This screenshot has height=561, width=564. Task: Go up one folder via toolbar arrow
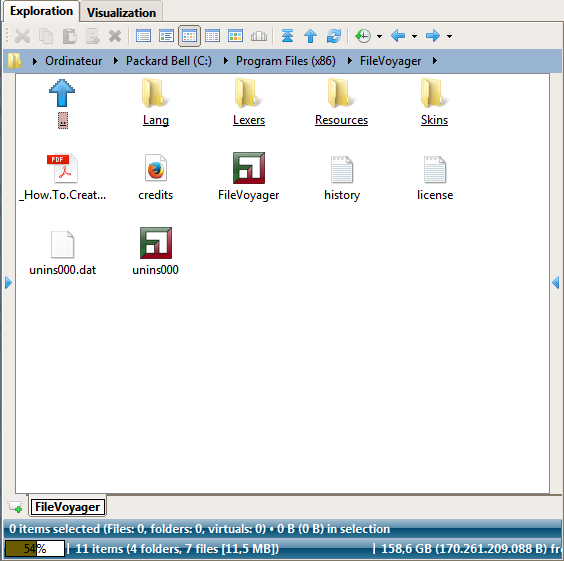pyautogui.click(x=310, y=36)
